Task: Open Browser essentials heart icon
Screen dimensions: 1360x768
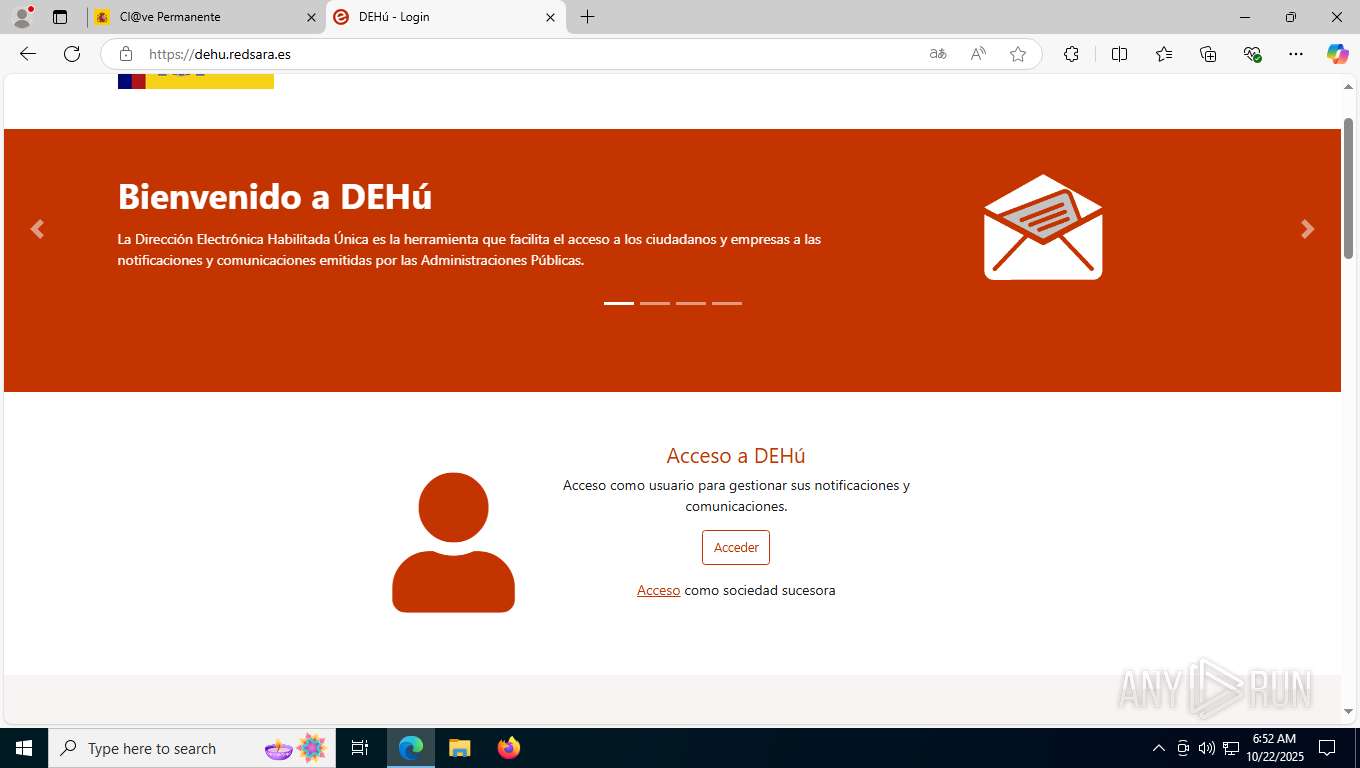Action: (x=1252, y=54)
